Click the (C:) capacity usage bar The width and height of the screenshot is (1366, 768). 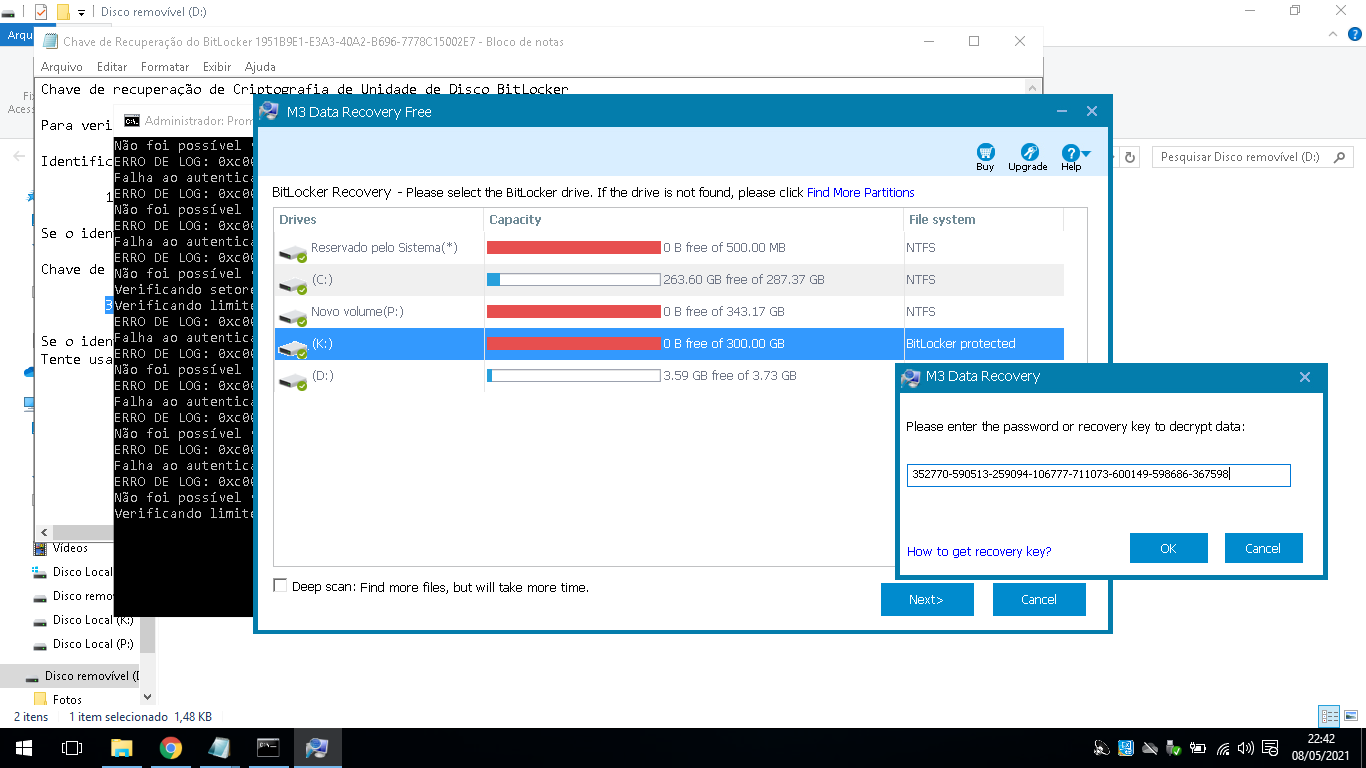coord(573,279)
